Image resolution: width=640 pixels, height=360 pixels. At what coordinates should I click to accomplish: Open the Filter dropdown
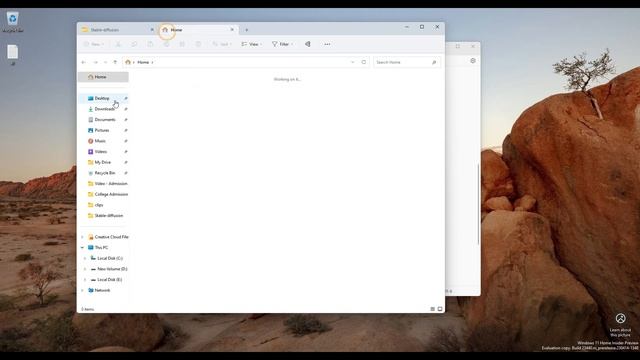282,44
